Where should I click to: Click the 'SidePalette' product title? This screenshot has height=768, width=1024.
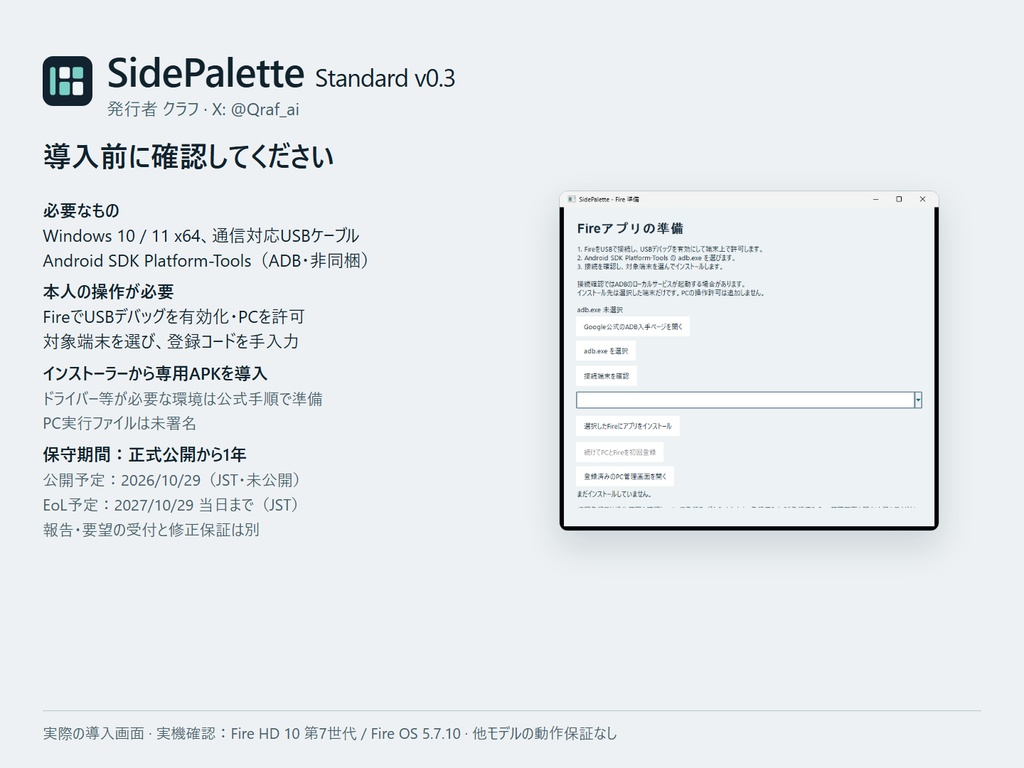point(206,72)
